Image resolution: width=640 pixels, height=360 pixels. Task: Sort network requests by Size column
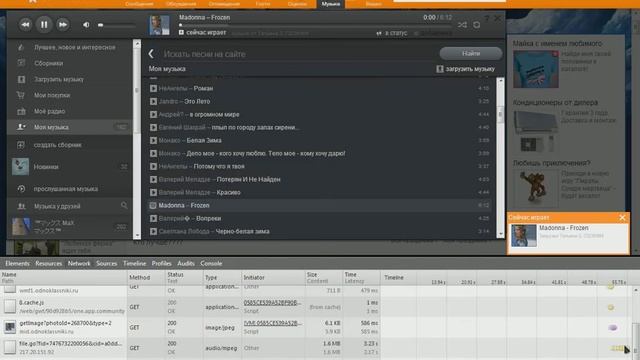323,278
